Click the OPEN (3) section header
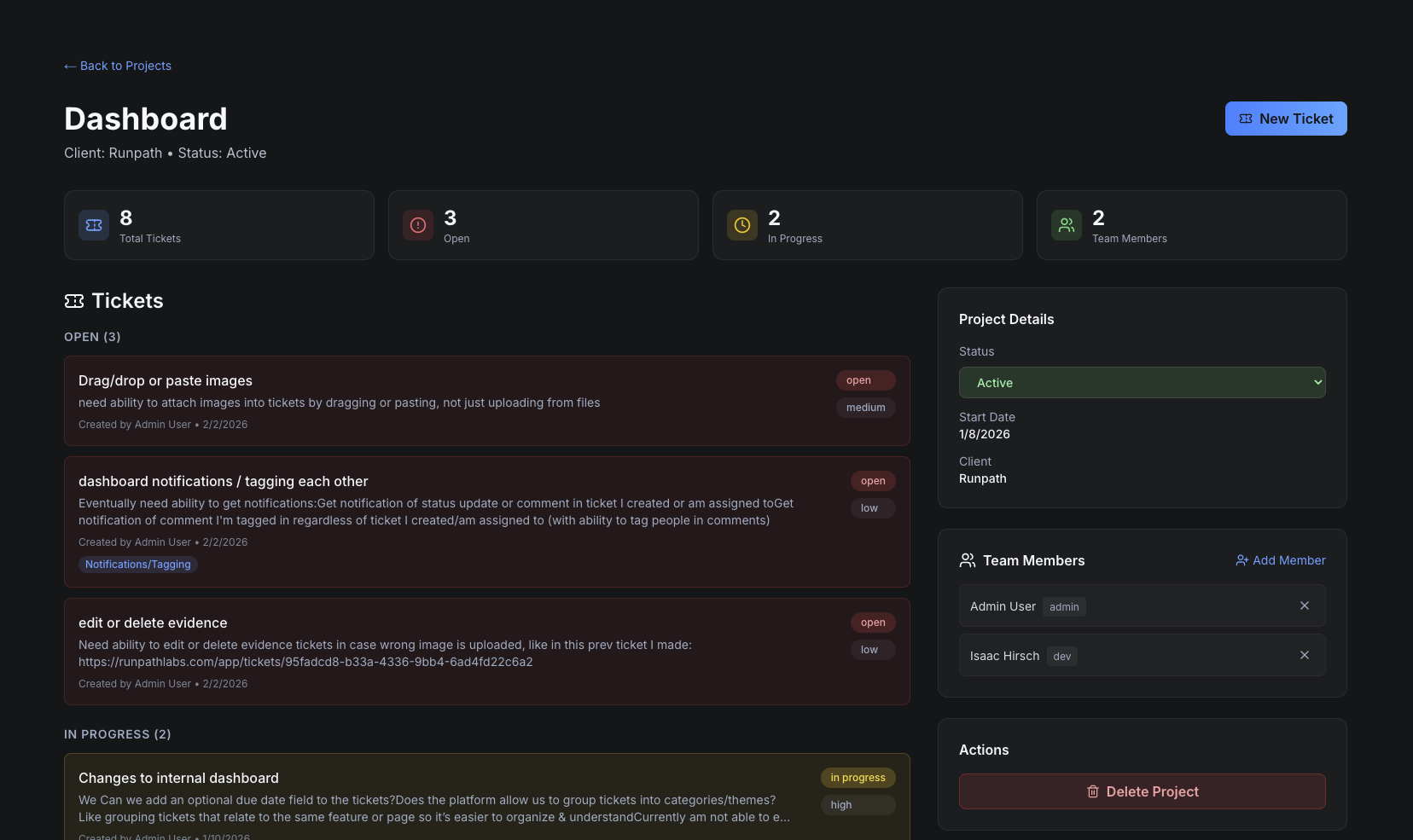The image size is (1413, 840). click(92, 337)
